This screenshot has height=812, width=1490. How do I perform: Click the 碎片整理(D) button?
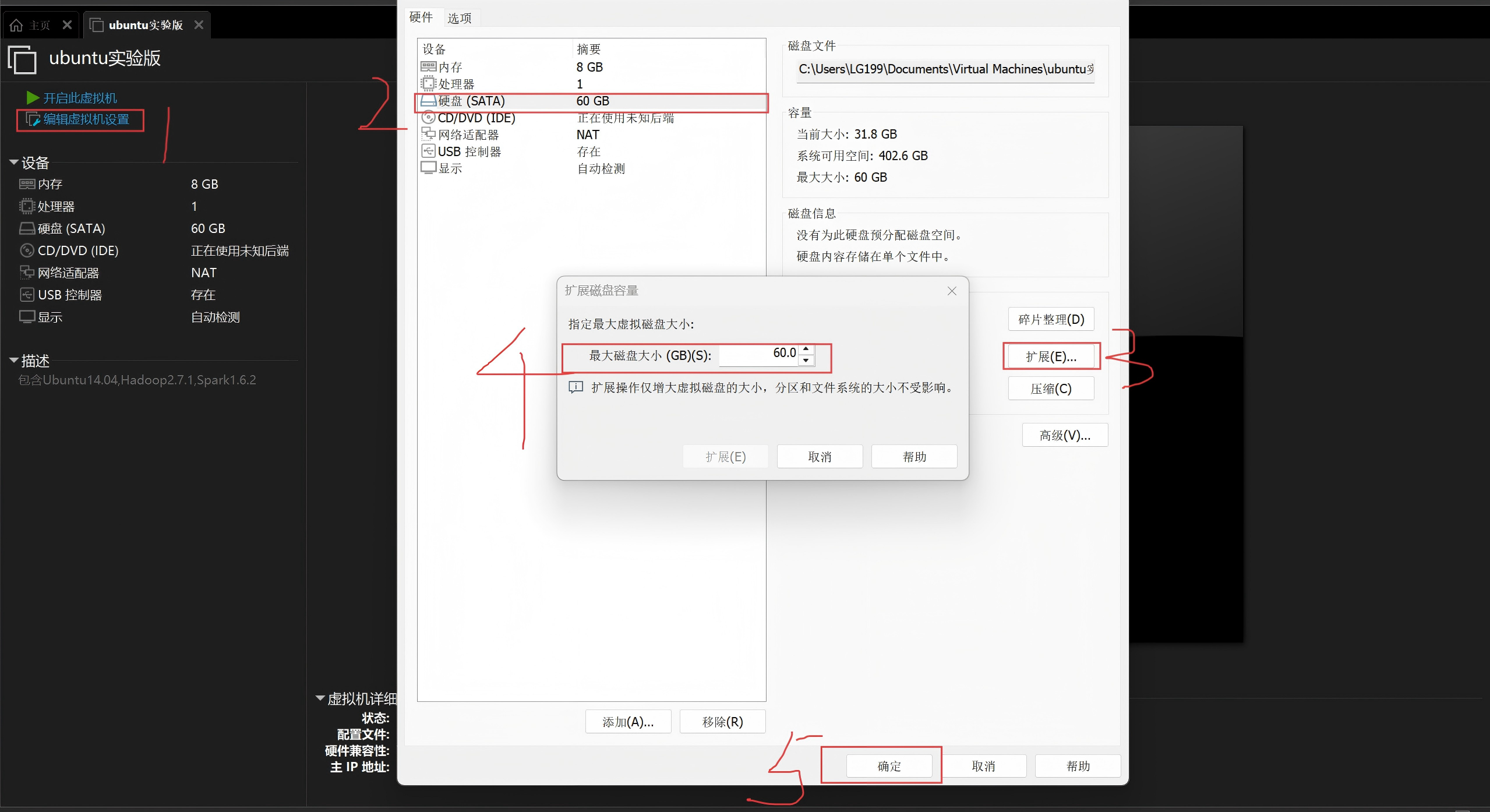[x=1050, y=319]
